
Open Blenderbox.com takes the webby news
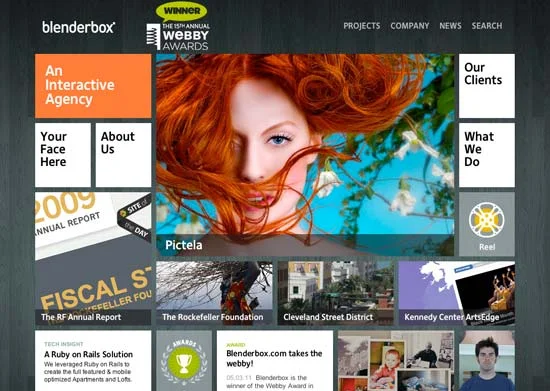pyautogui.click(x=275, y=360)
